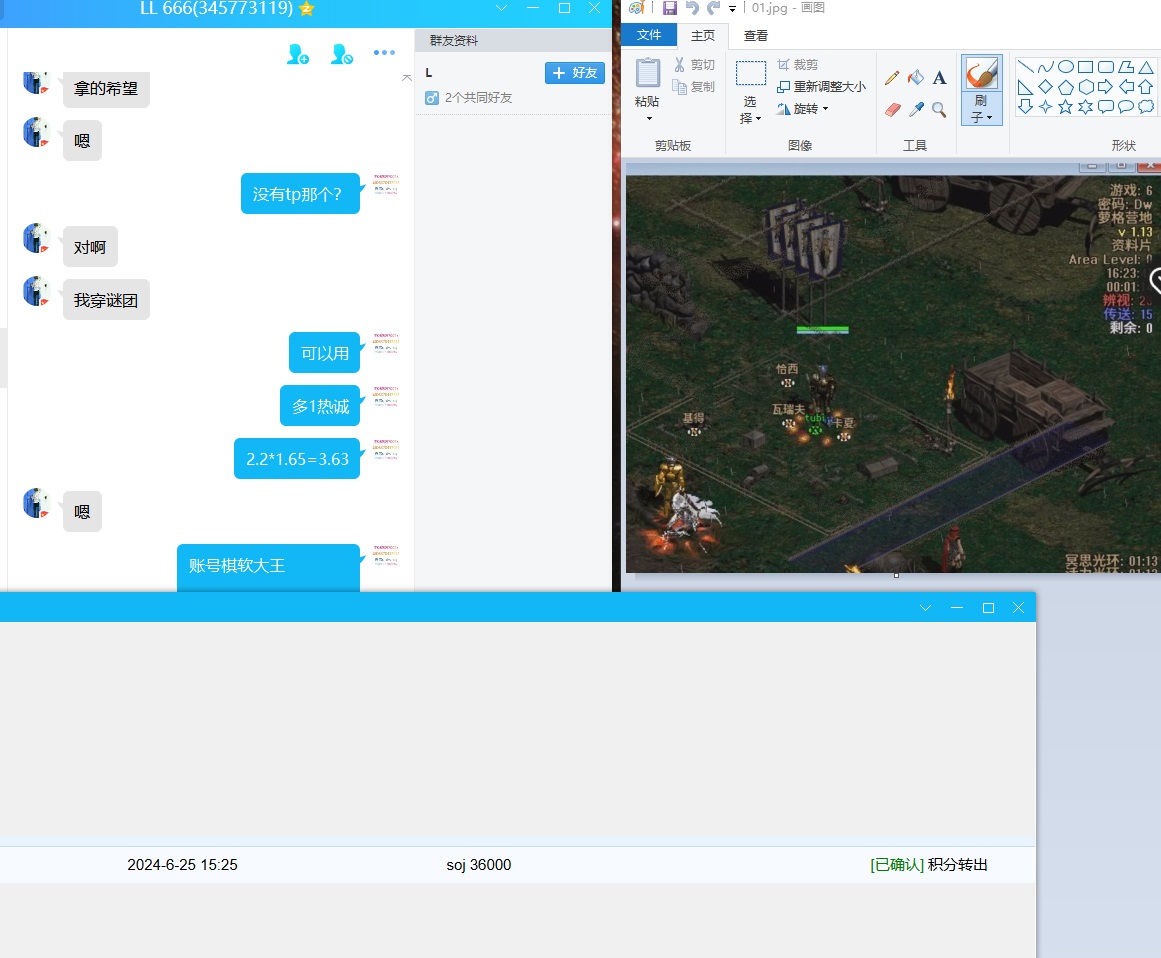
Task: Click Resize (重新调整大小) button
Action: (821, 87)
